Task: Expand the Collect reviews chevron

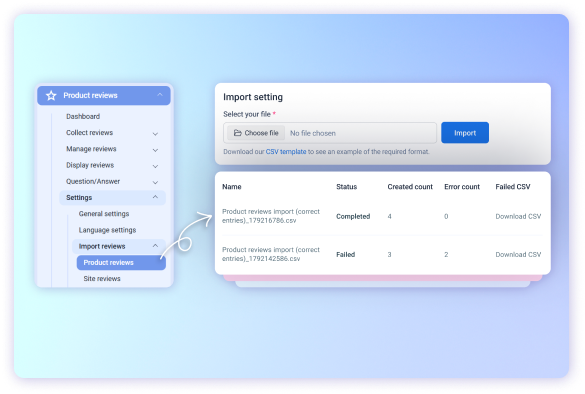Action: click(x=155, y=134)
